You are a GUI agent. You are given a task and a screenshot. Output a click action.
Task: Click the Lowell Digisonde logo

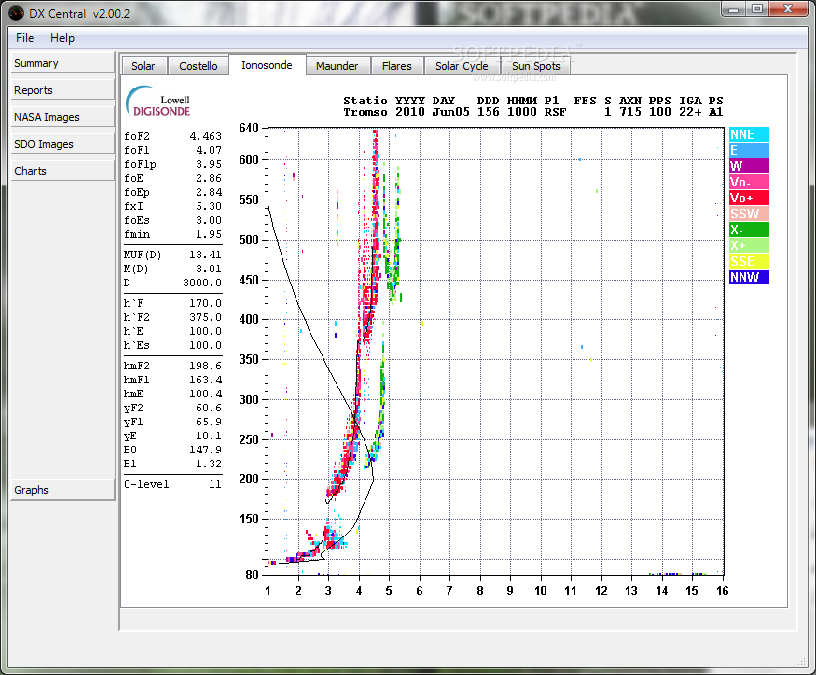tap(158, 101)
